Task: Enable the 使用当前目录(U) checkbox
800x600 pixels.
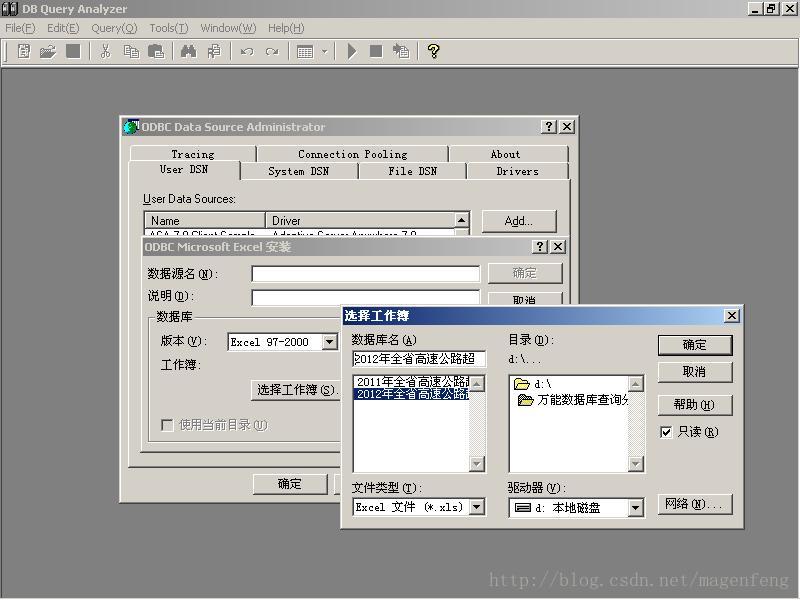Action: (167, 425)
